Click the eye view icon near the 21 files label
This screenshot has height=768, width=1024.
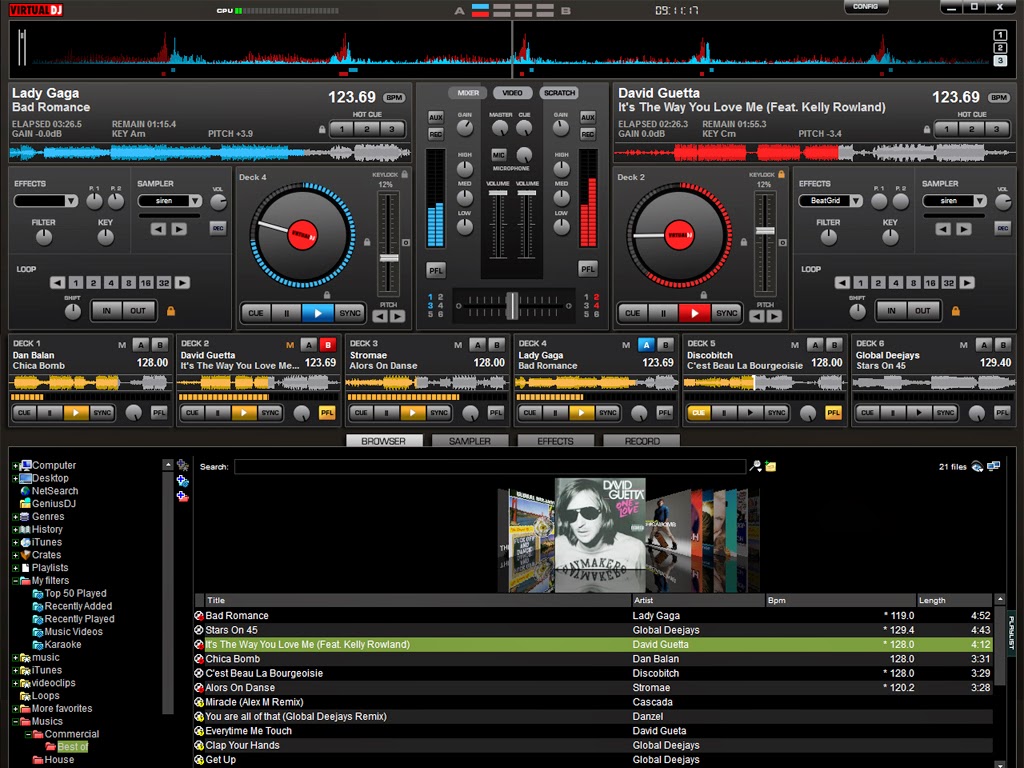[976, 466]
